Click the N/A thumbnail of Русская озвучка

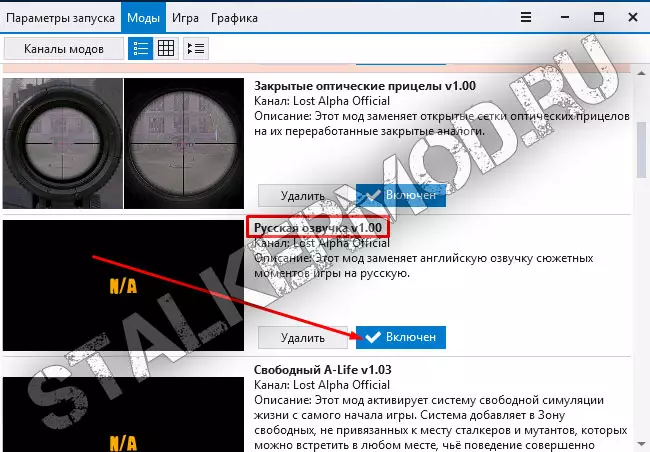coord(124,285)
